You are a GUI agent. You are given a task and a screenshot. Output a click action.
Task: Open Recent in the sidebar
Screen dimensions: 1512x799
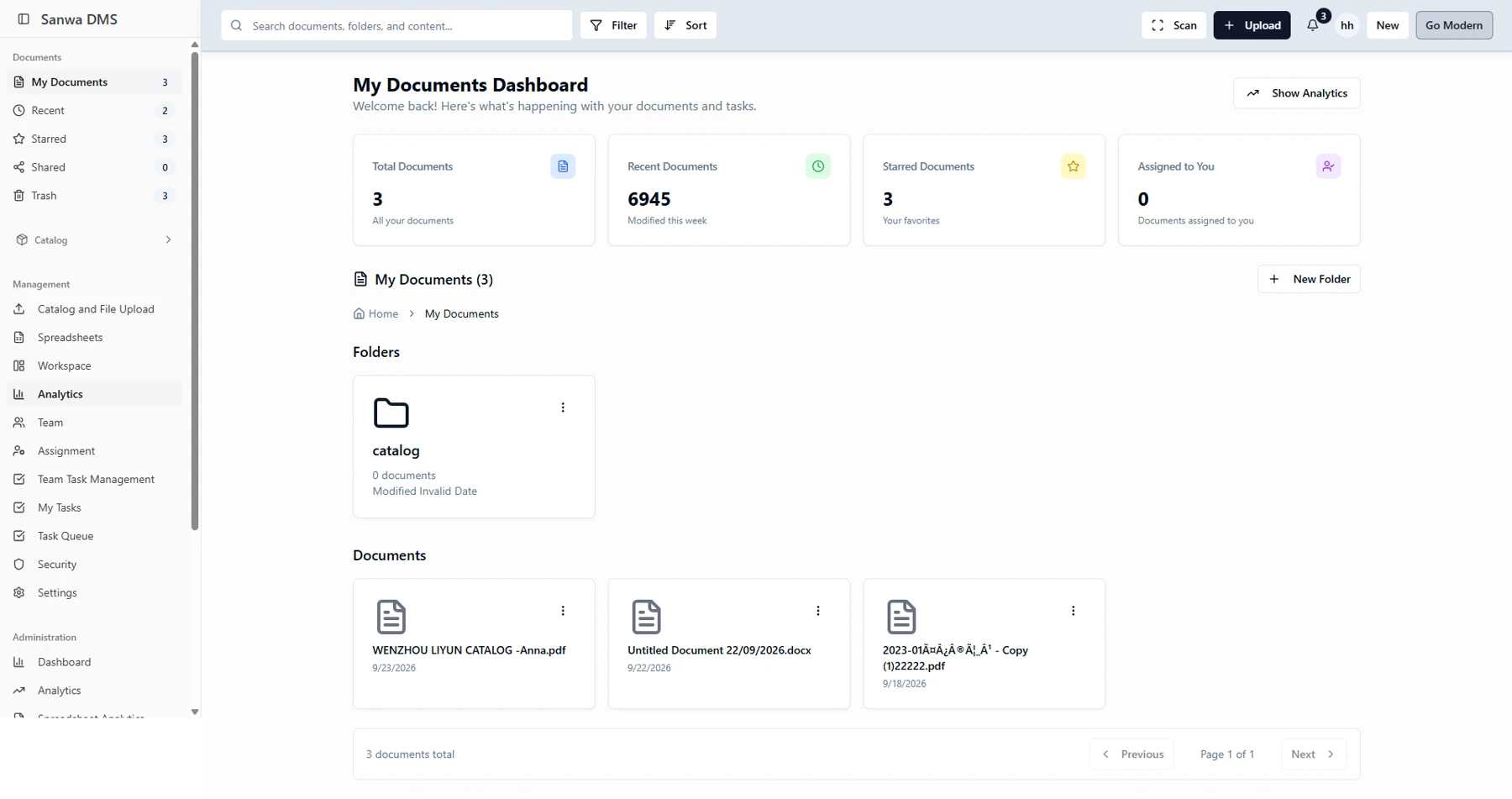[94, 110]
